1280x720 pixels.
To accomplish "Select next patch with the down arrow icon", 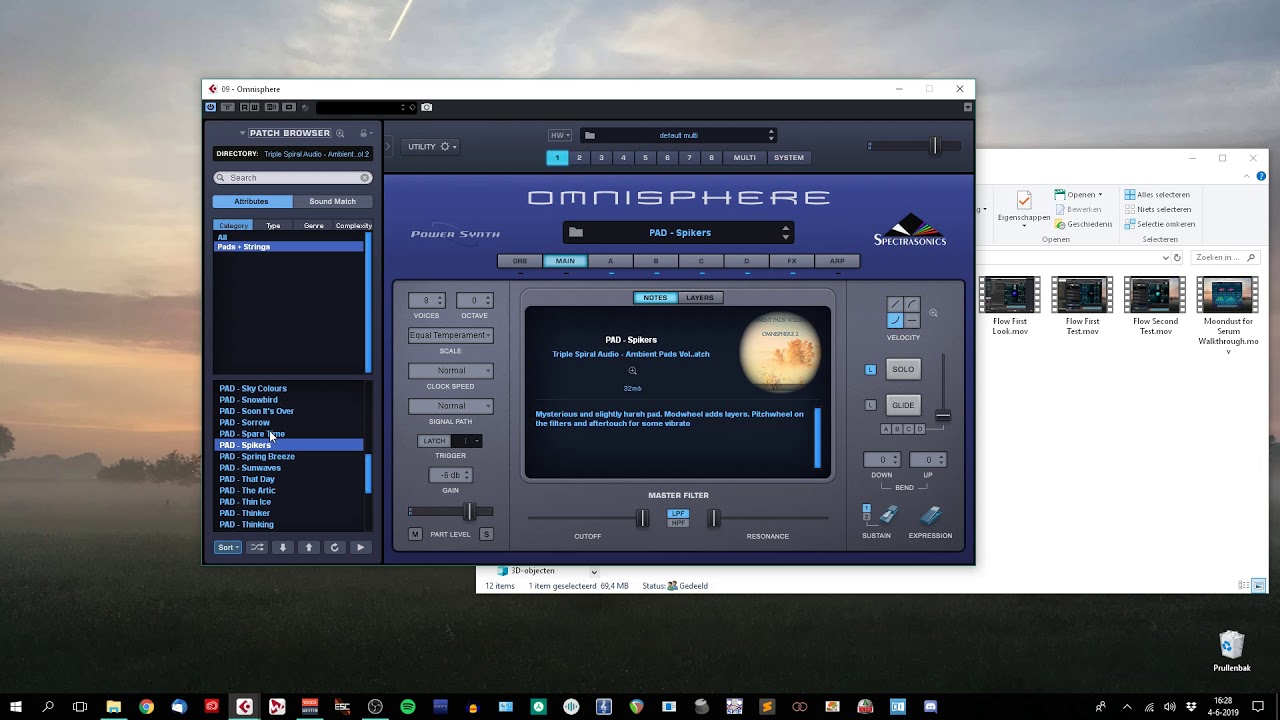I will (283, 547).
